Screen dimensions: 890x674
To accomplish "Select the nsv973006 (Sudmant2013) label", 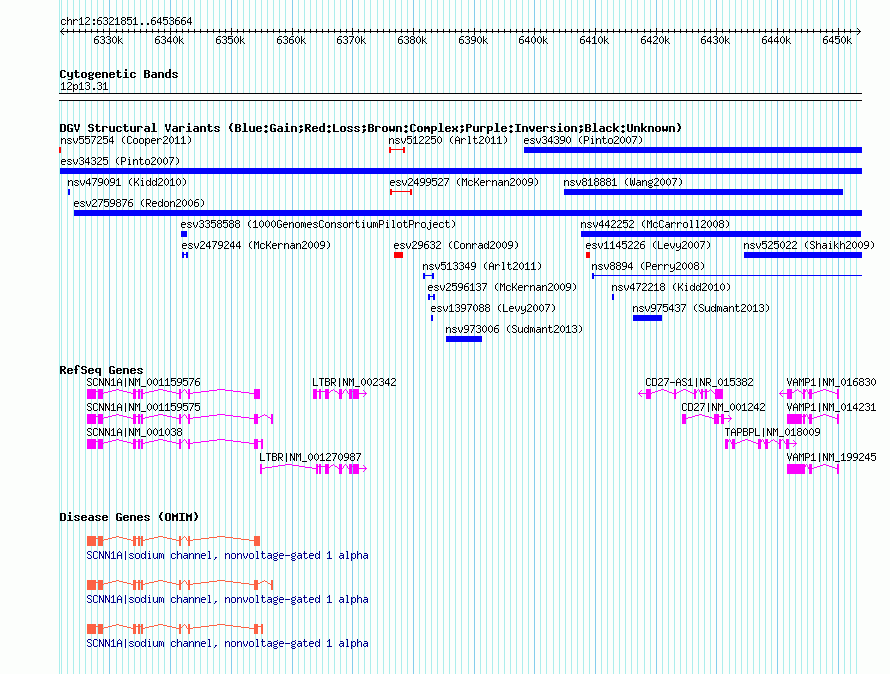I will tap(514, 329).
